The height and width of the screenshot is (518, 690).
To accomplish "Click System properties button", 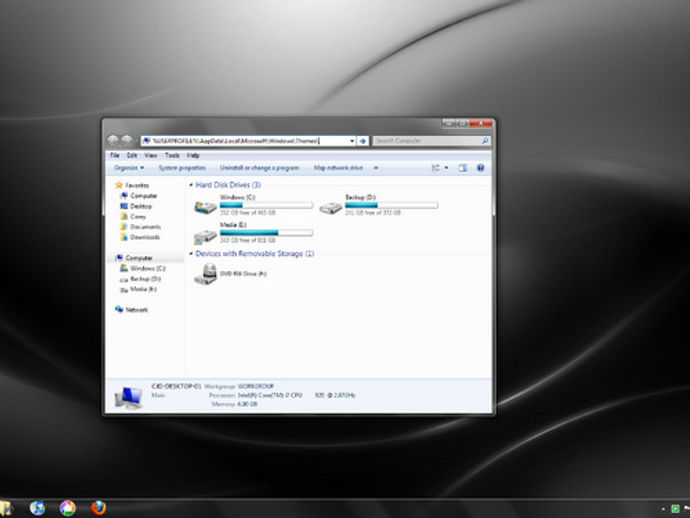I will coord(182,168).
